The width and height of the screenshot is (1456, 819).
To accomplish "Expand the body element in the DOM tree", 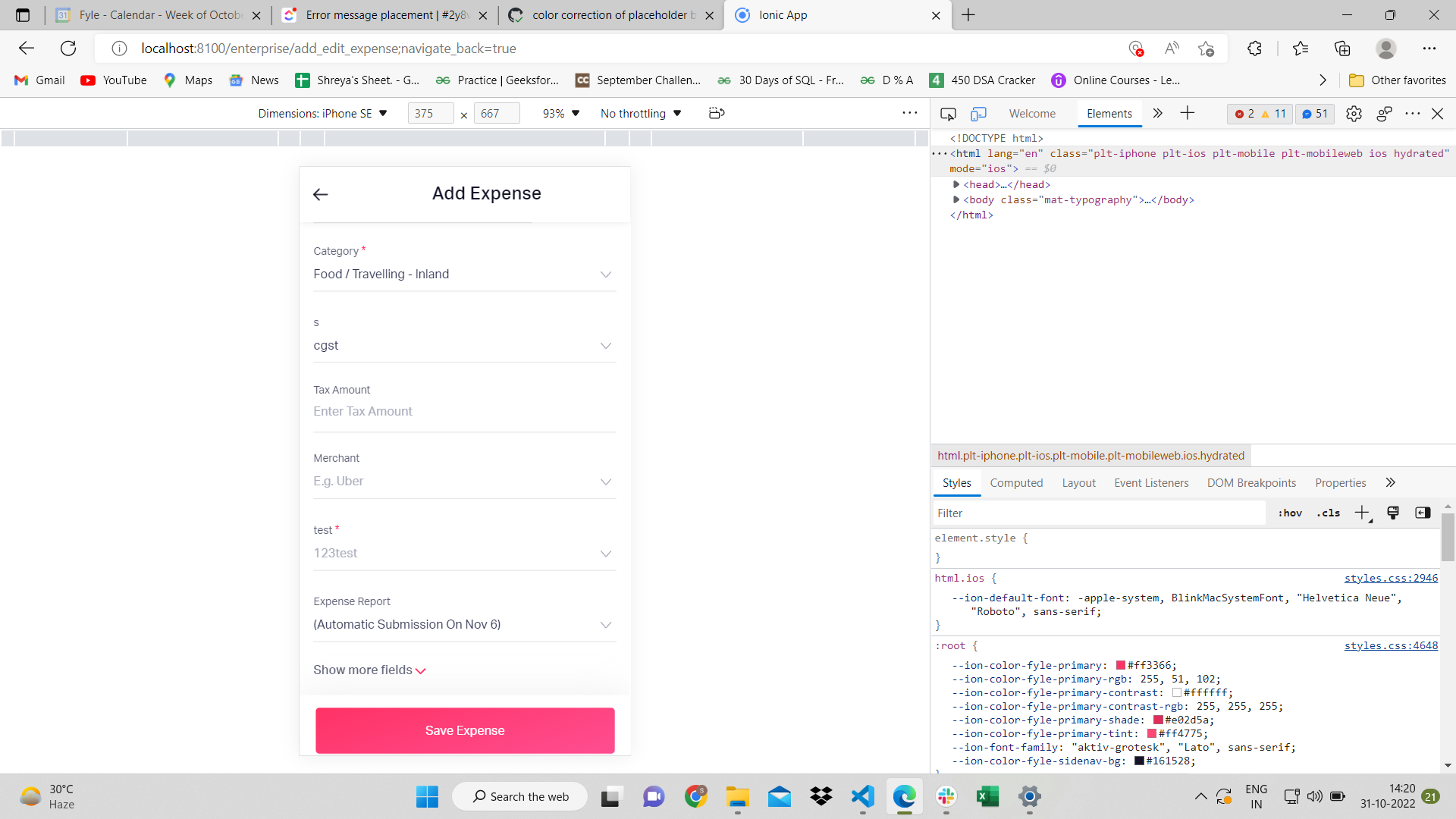I will 956,199.
